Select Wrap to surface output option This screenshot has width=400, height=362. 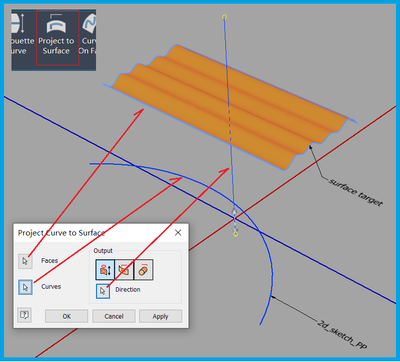(x=144, y=270)
